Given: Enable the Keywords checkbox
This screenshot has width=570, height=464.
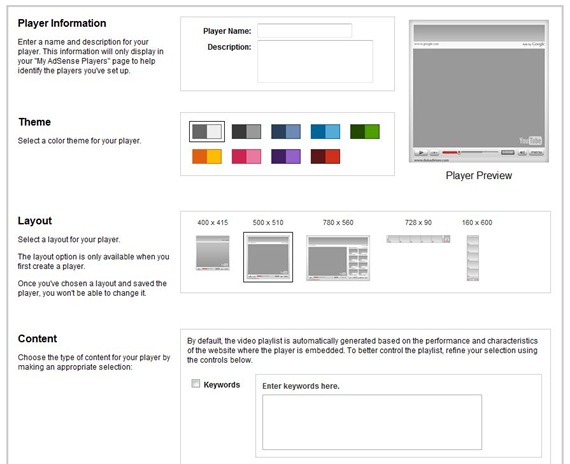Looking at the screenshot, I should coord(196,384).
